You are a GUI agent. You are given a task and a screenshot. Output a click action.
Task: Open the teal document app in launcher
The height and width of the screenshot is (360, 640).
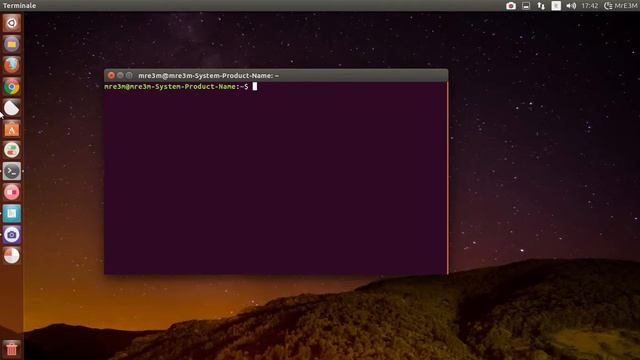pyautogui.click(x=11, y=213)
